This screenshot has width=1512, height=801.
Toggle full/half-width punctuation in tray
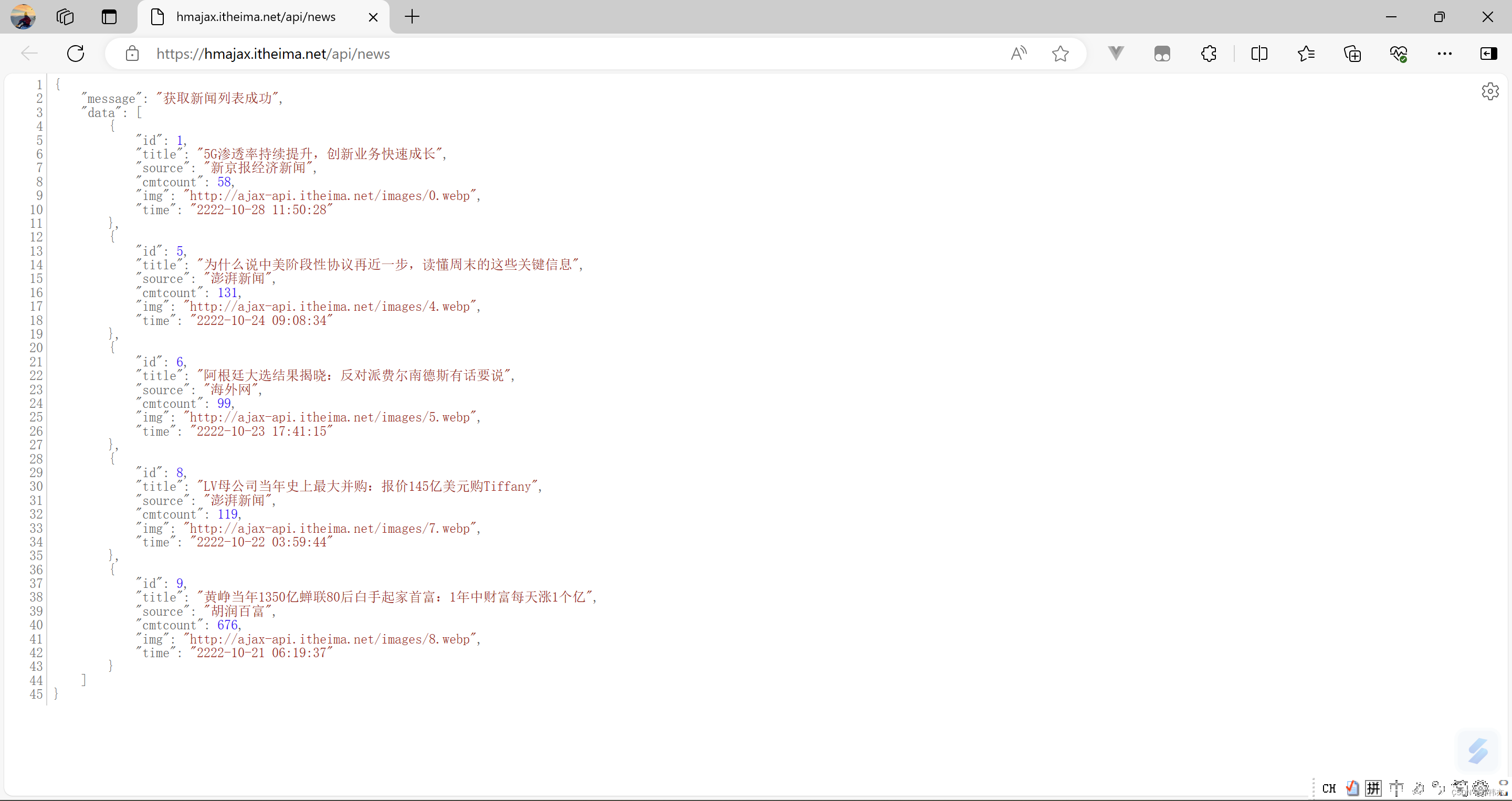(1437, 788)
